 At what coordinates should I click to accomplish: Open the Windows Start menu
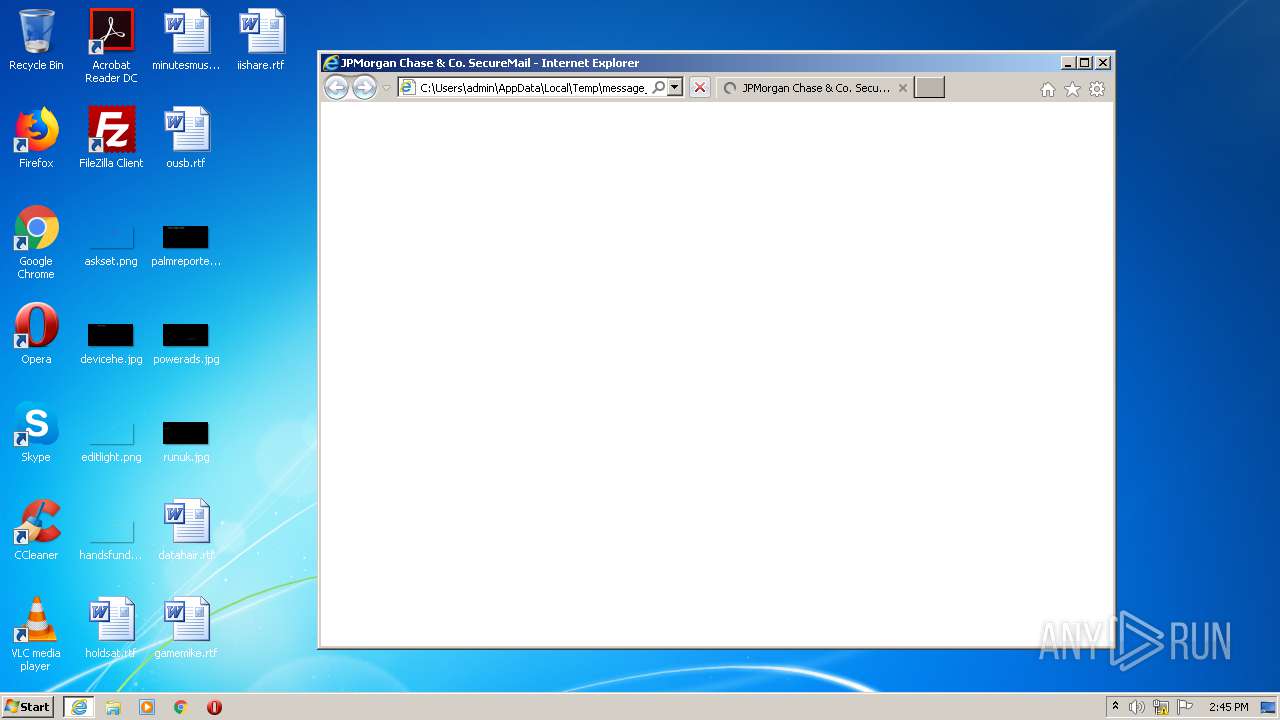pos(28,706)
